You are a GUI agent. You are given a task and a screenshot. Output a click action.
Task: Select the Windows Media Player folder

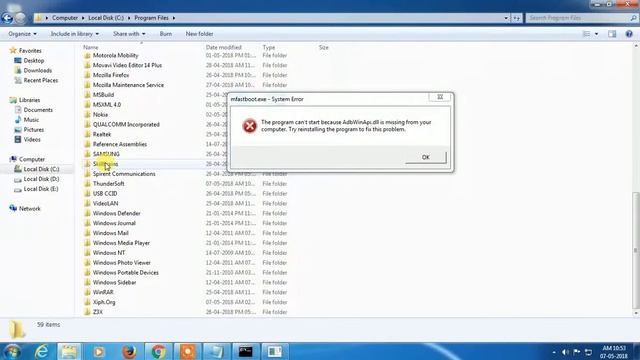(121, 243)
